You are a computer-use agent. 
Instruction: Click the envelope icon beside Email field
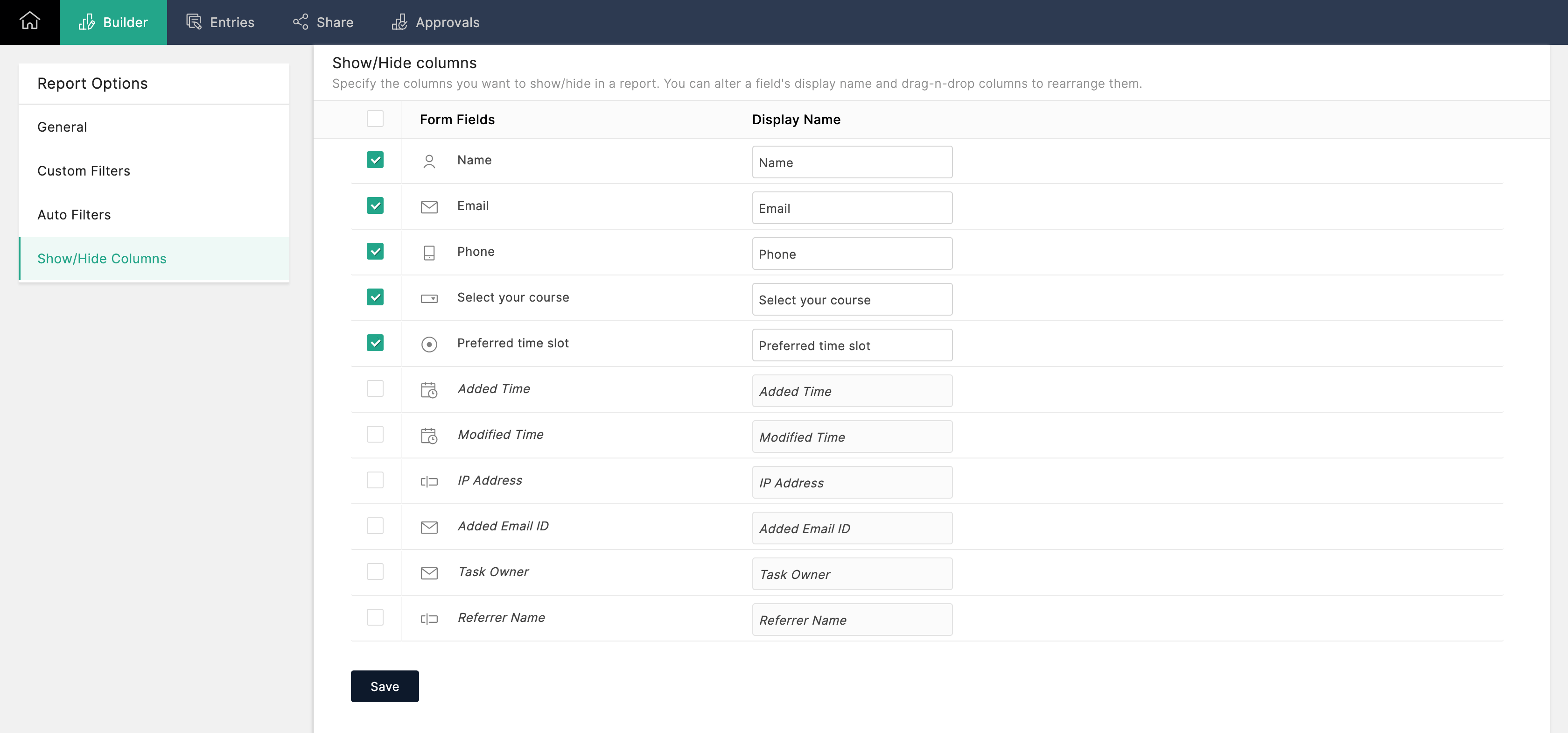(x=429, y=207)
